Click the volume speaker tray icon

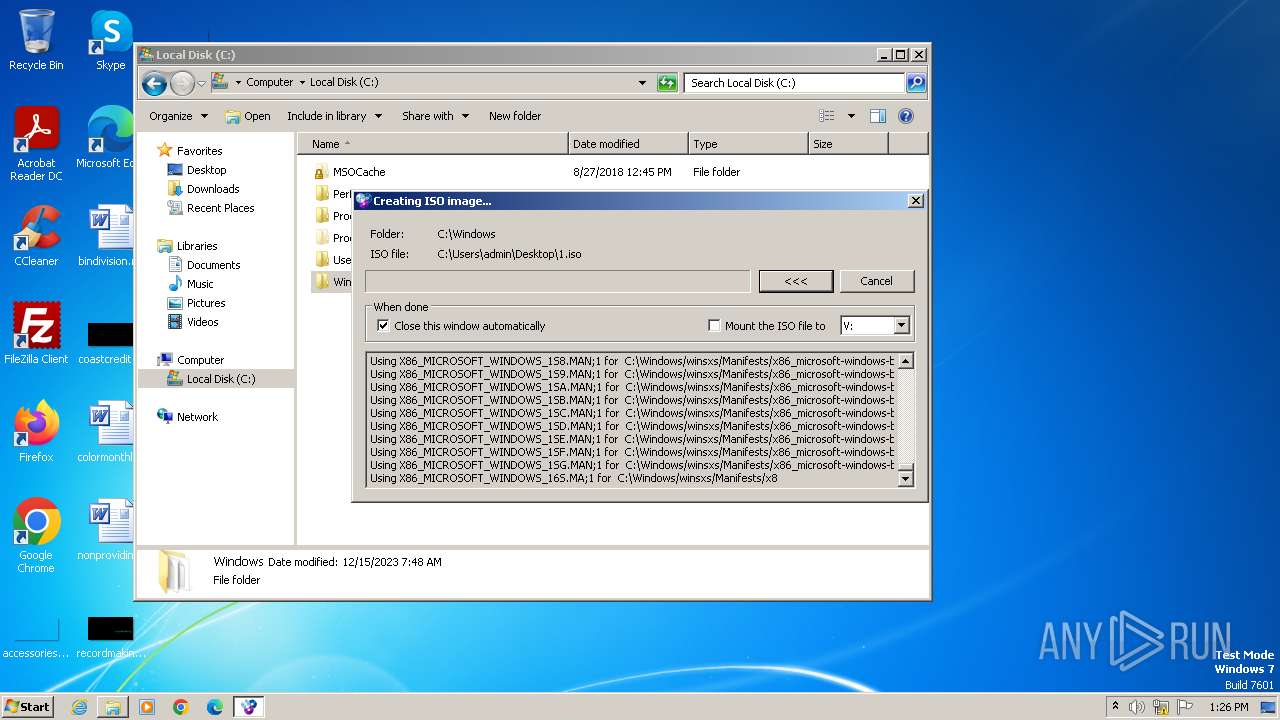click(x=1137, y=707)
